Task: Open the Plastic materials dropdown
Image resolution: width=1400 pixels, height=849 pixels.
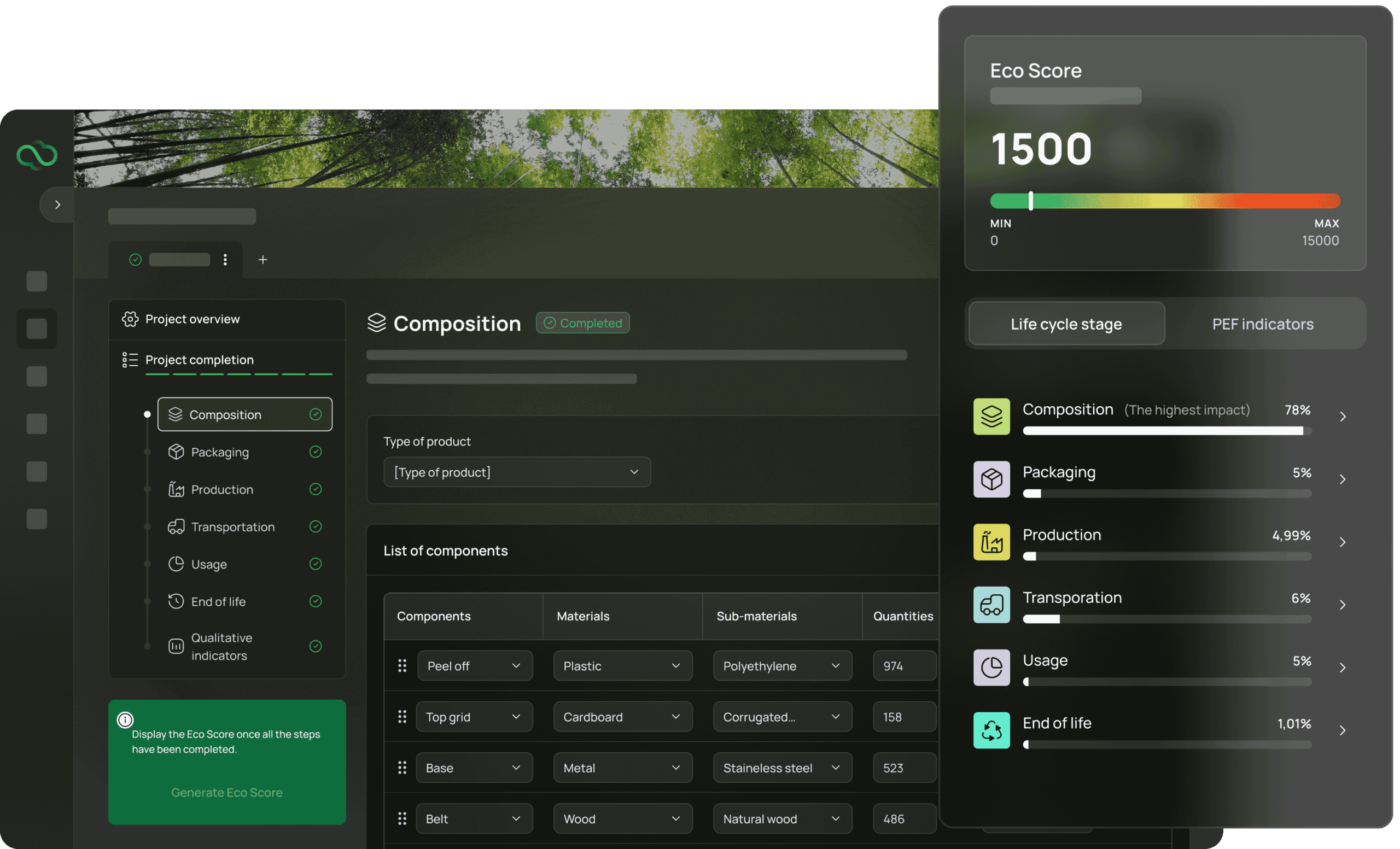Action: pyautogui.click(x=622, y=665)
